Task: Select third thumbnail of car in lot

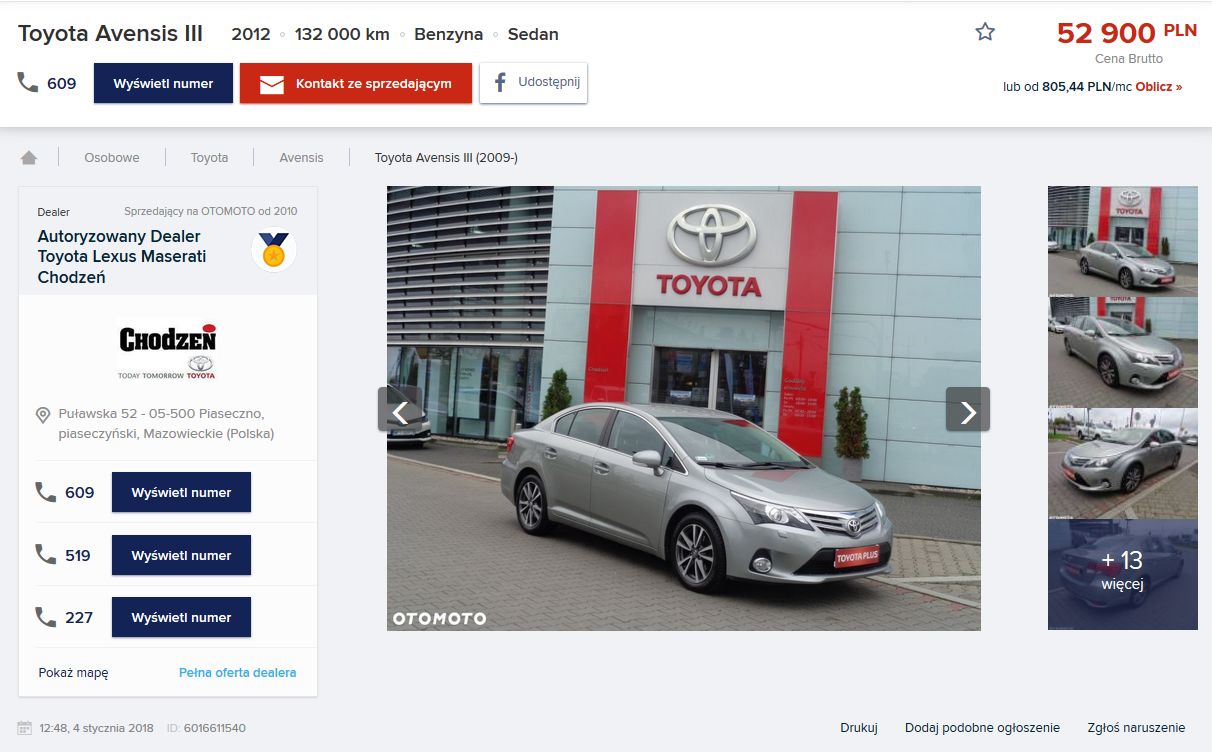Action: coord(1122,463)
